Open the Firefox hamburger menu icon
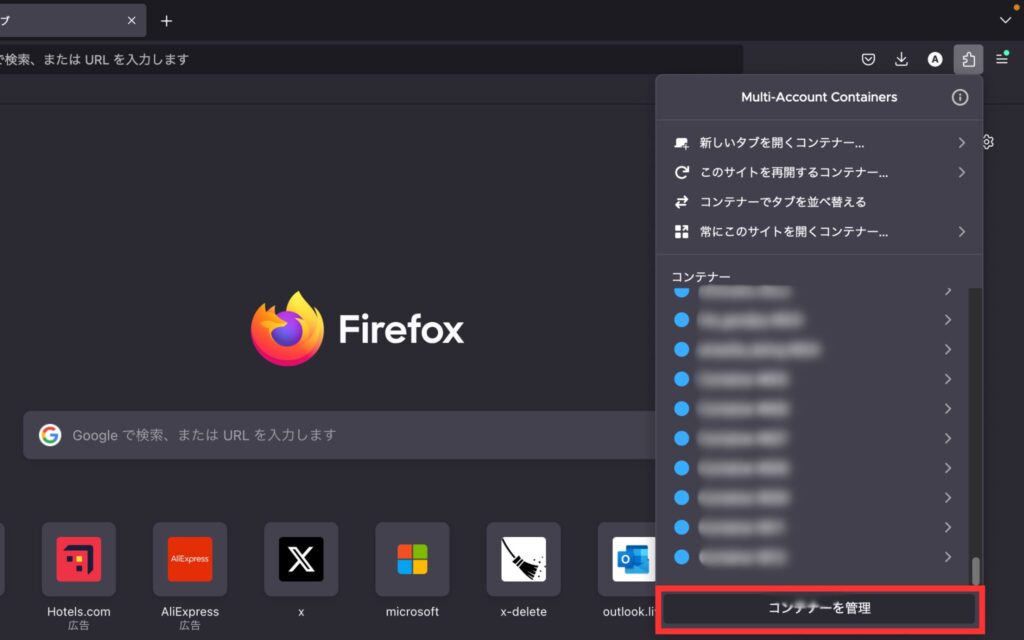 point(1002,59)
